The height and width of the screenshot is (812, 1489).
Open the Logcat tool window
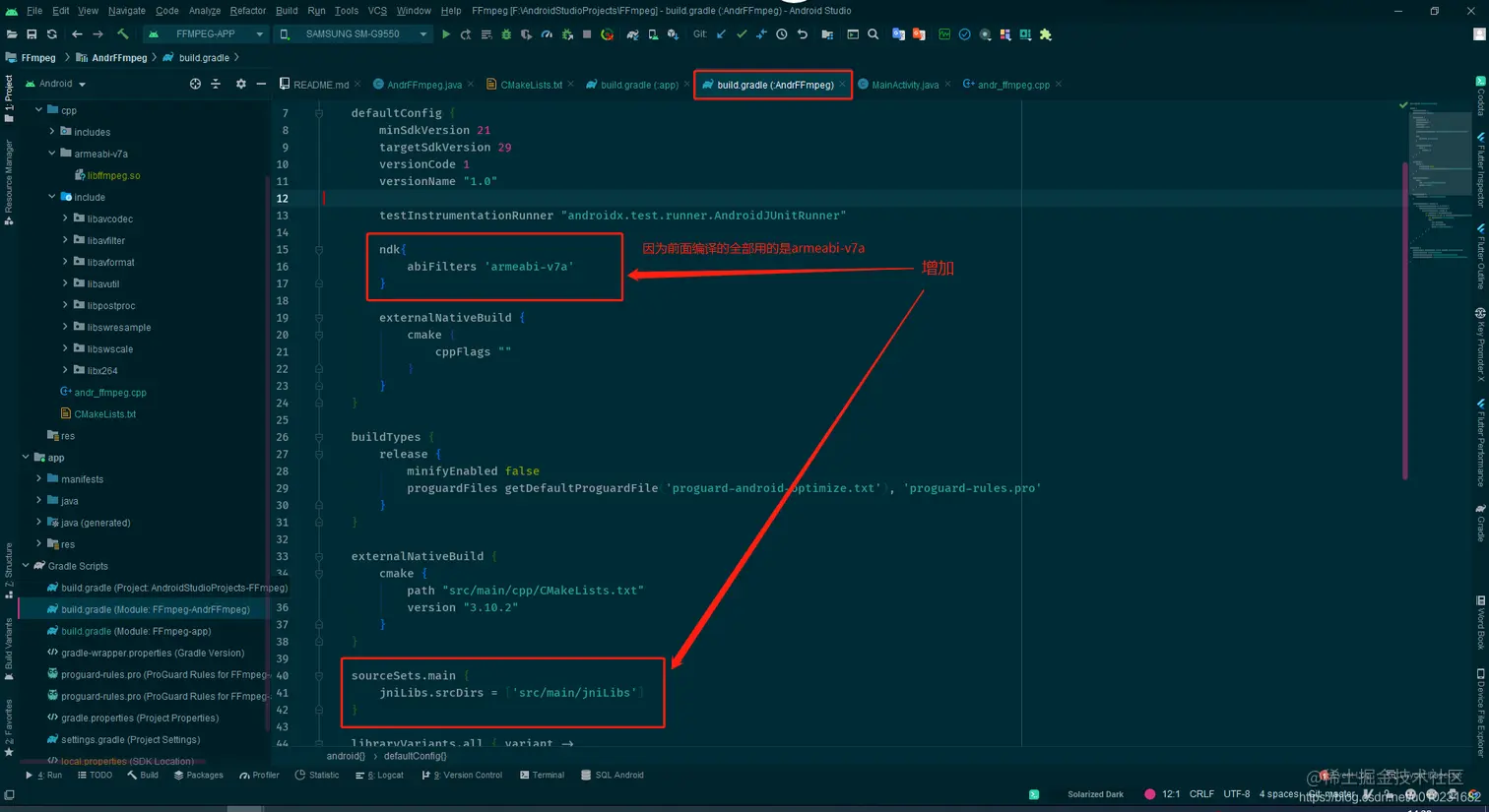pyautogui.click(x=380, y=776)
